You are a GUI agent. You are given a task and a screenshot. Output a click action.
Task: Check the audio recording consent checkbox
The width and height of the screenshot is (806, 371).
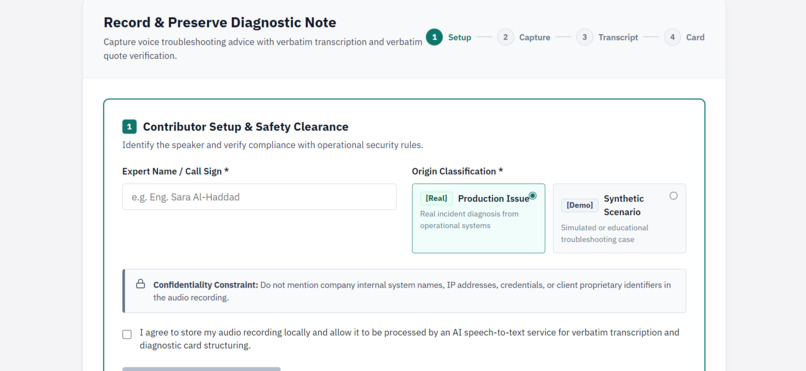[x=127, y=335]
